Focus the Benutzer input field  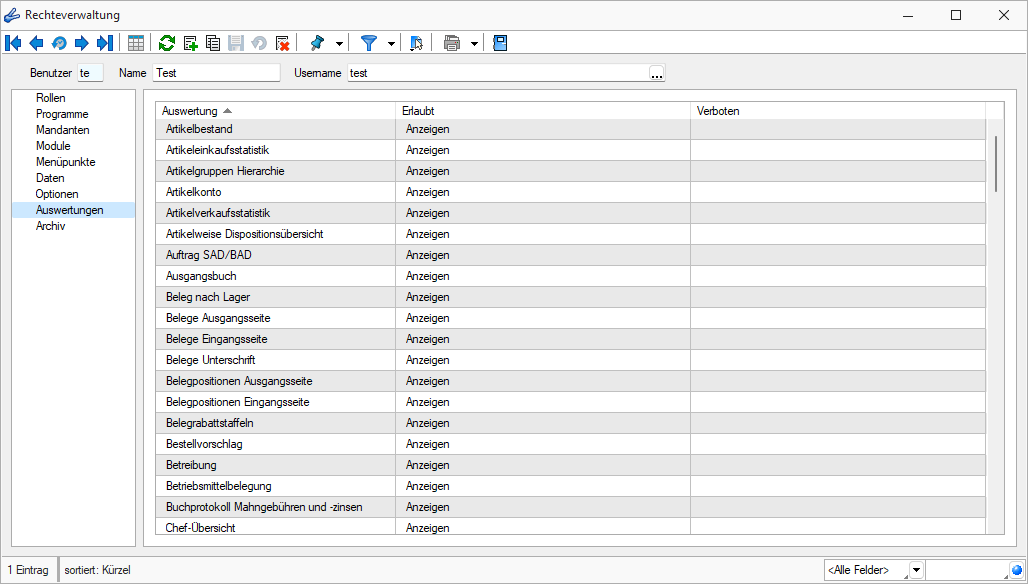[x=90, y=73]
